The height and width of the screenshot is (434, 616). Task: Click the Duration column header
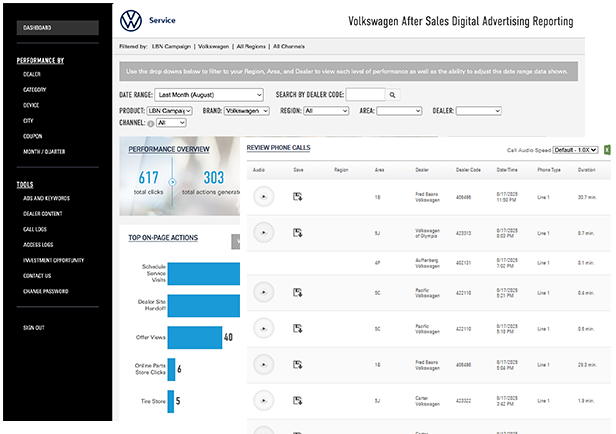[587, 170]
